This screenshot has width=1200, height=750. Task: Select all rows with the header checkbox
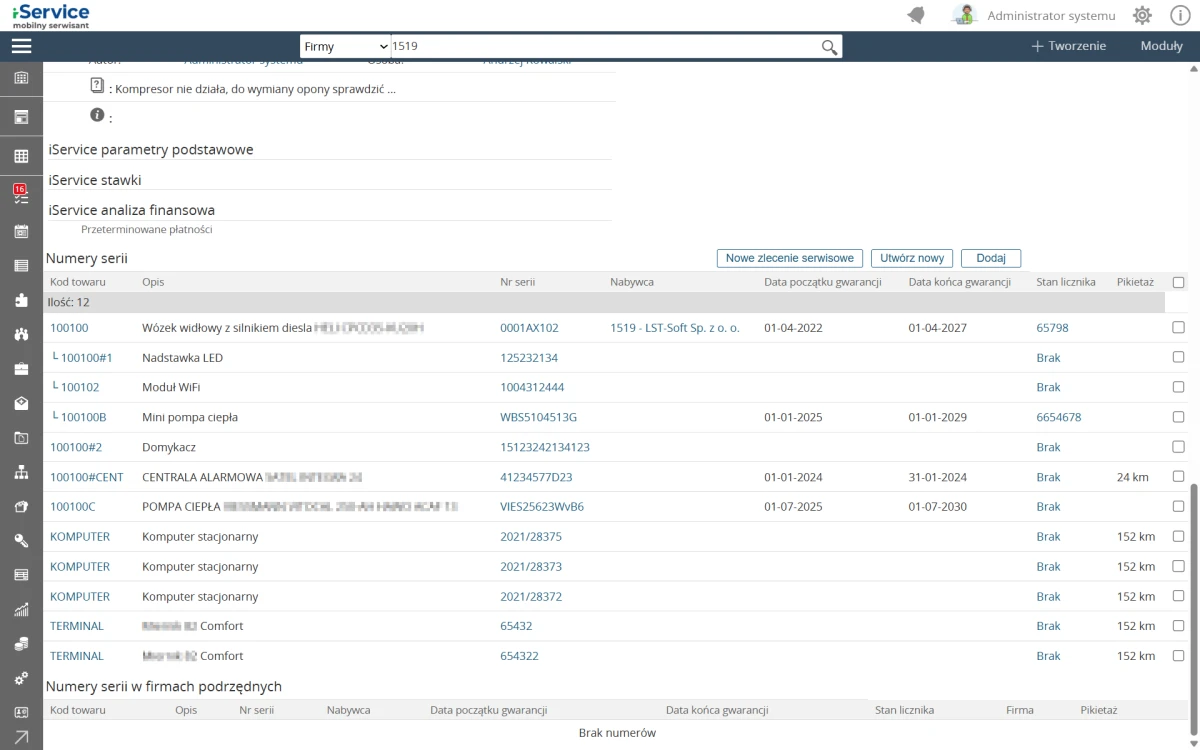(x=1178, y=282)
